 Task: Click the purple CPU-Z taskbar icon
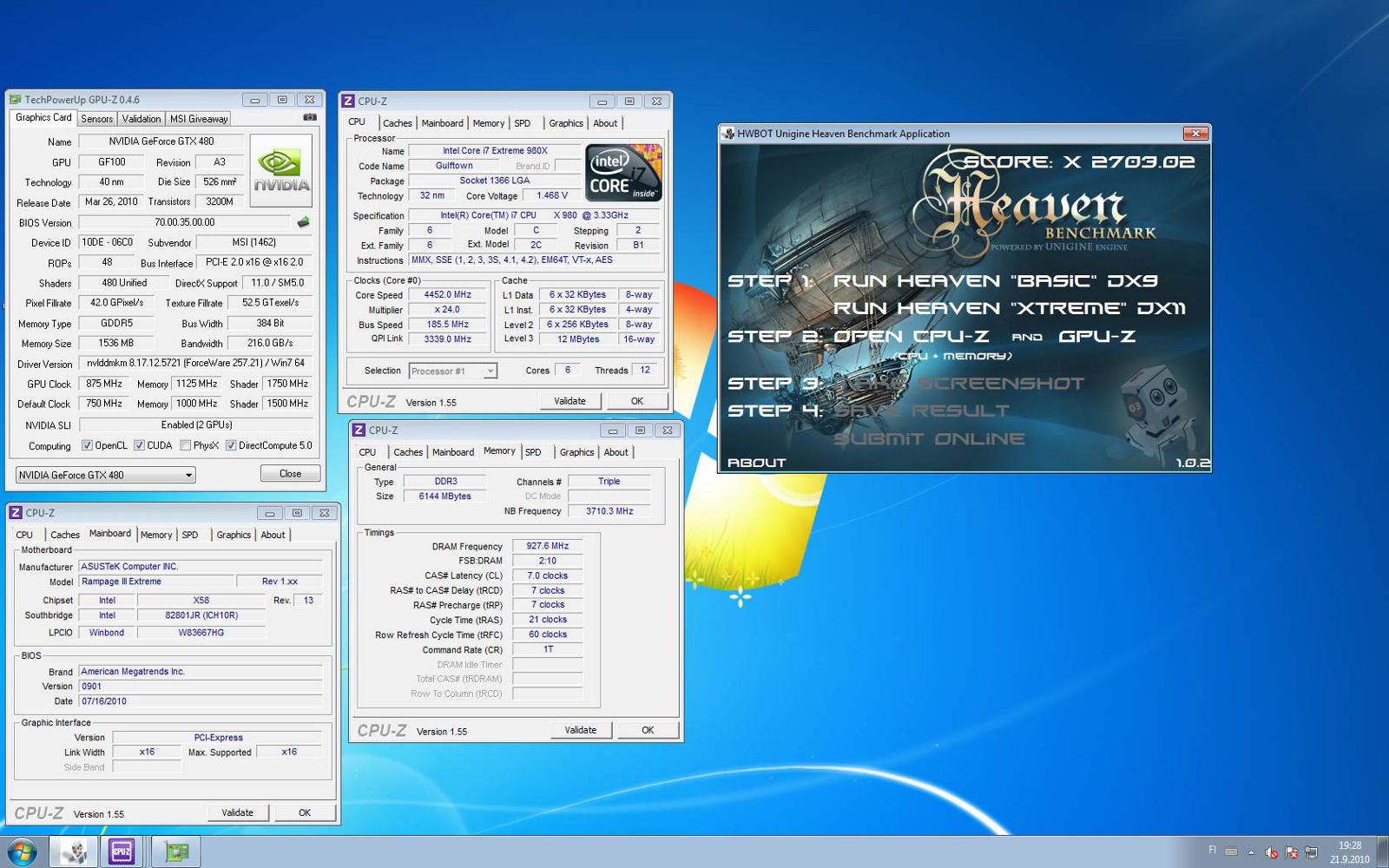(x=121, y=852)
